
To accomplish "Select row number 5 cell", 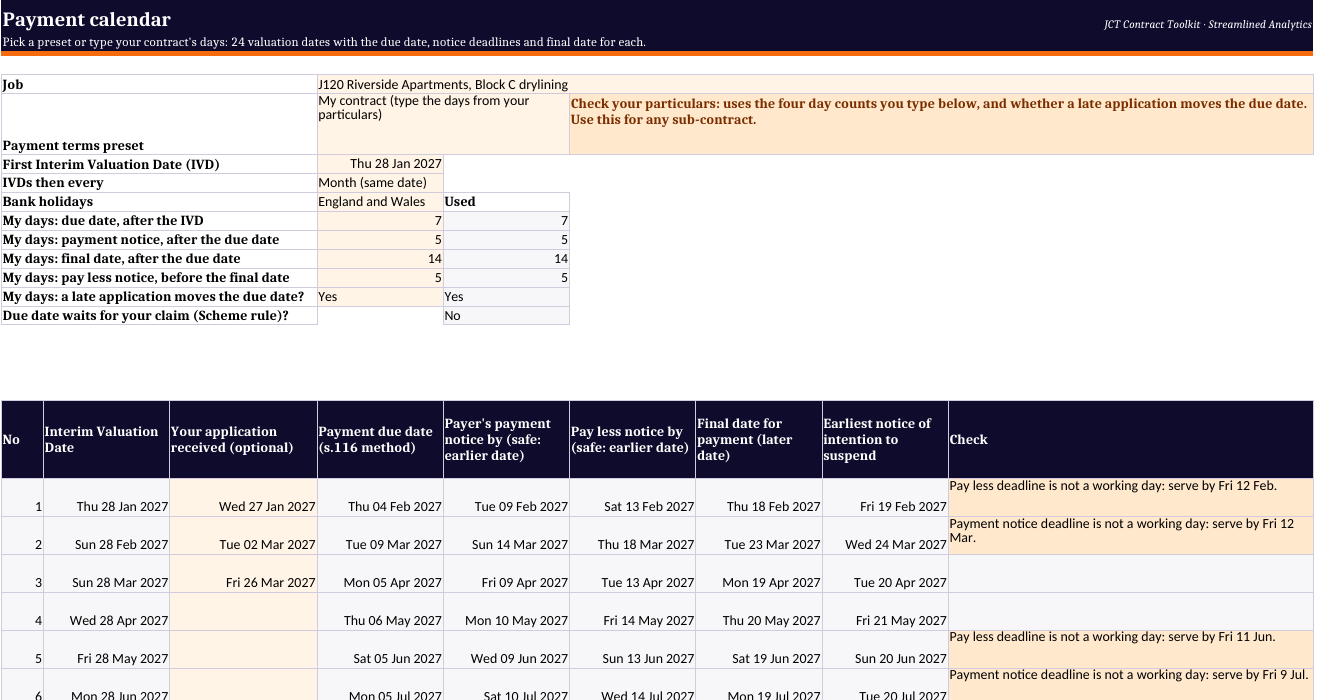I will click(22, 650).
